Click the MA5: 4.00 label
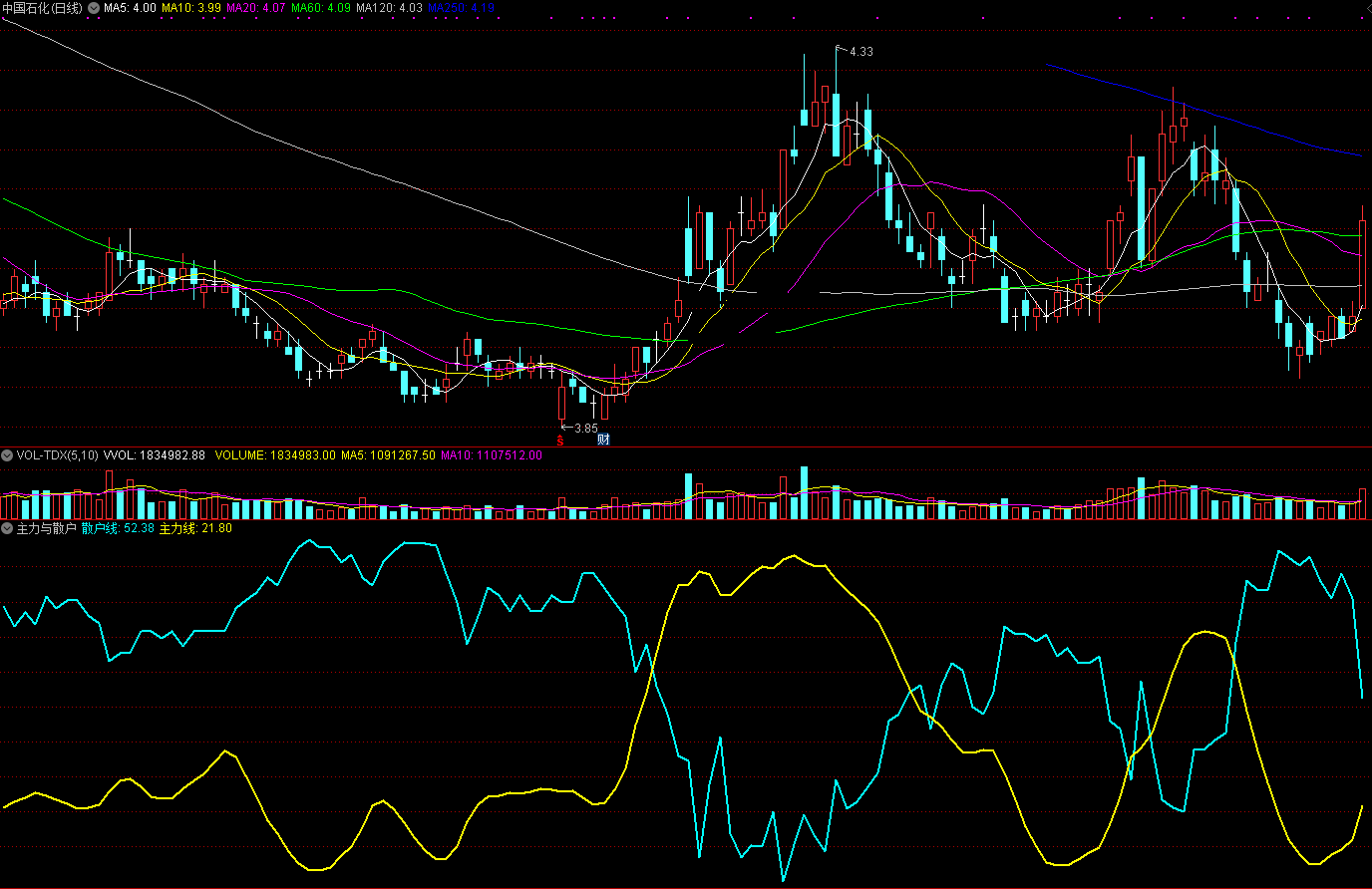 130,8
